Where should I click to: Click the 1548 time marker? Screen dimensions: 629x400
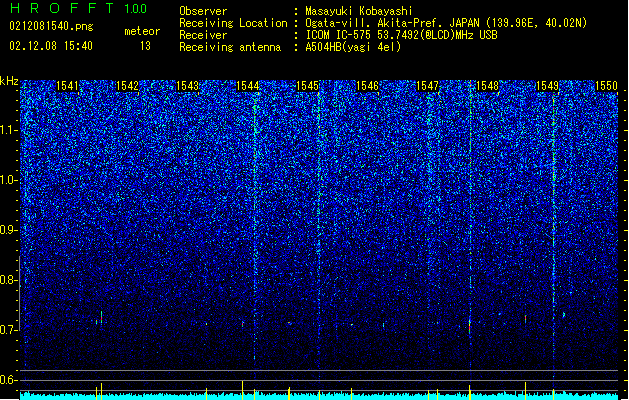click(487, 86)
